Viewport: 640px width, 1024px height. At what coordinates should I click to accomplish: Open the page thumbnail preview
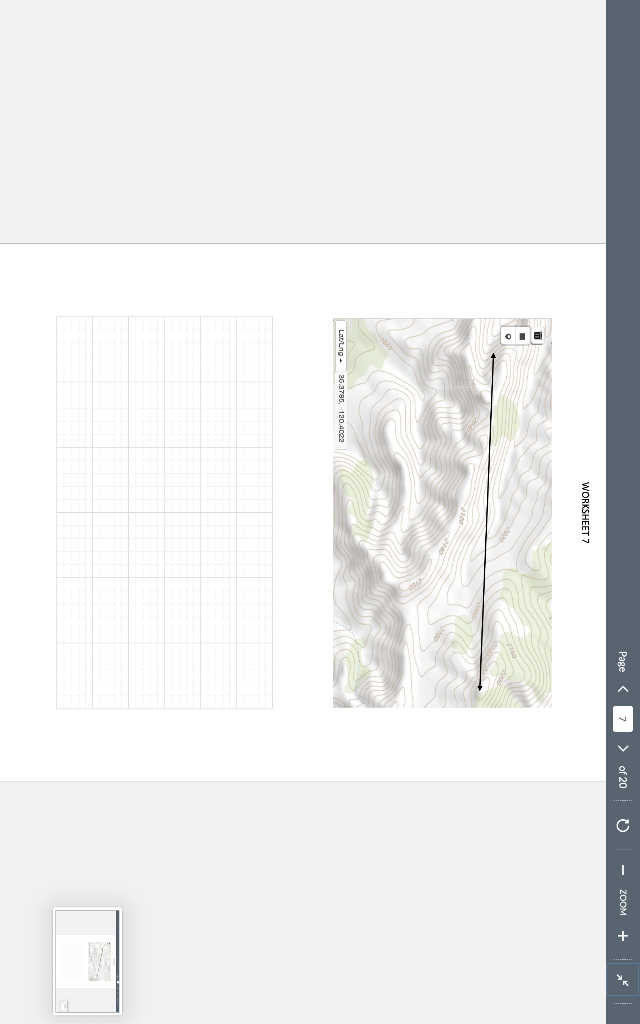[88, 961]
